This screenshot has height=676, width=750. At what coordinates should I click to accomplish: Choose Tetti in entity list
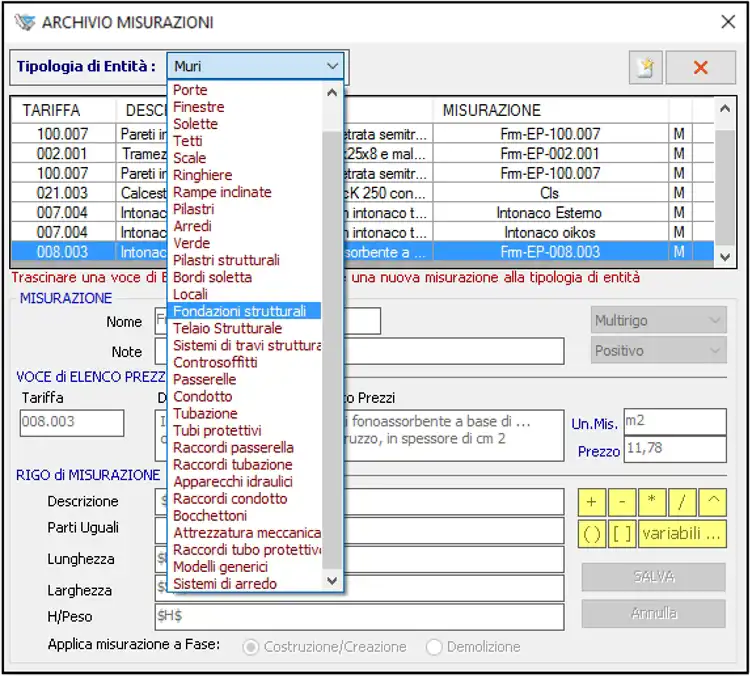pyautogui.click(x=245, y=141)
